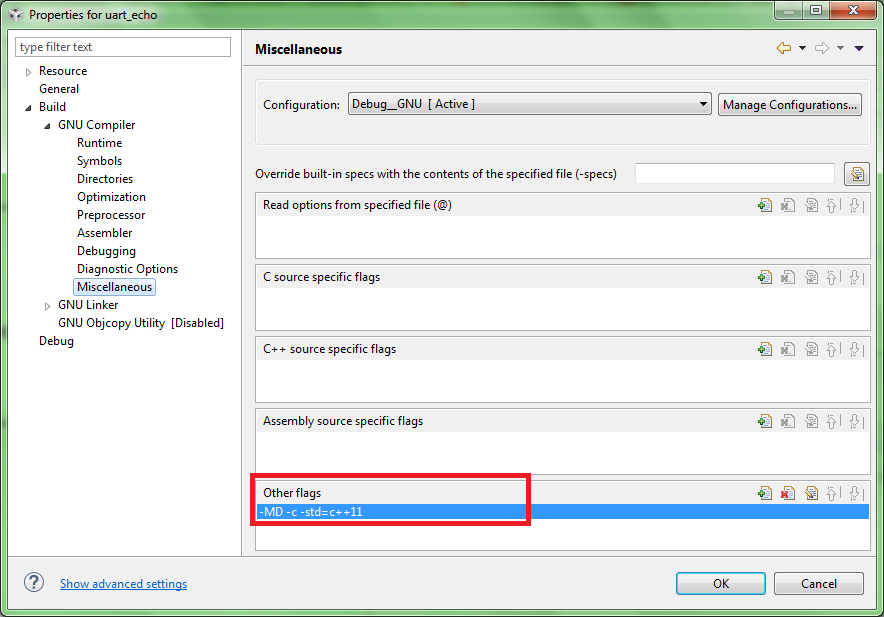This screenshot has width=884, height=617.
Task: Delete the C++ source specific flag
Action: 788,350
